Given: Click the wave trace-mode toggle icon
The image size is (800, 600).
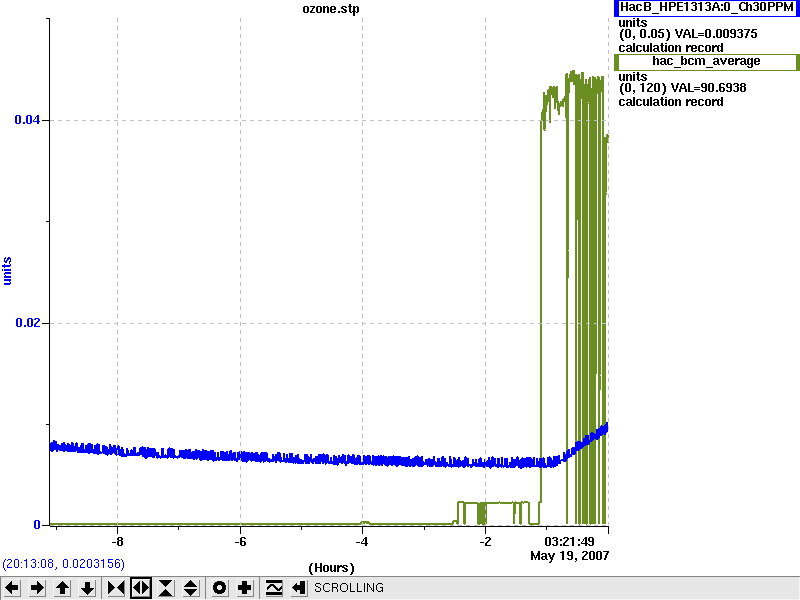Looking at the screenshot, I should click(x=274, y=588).
